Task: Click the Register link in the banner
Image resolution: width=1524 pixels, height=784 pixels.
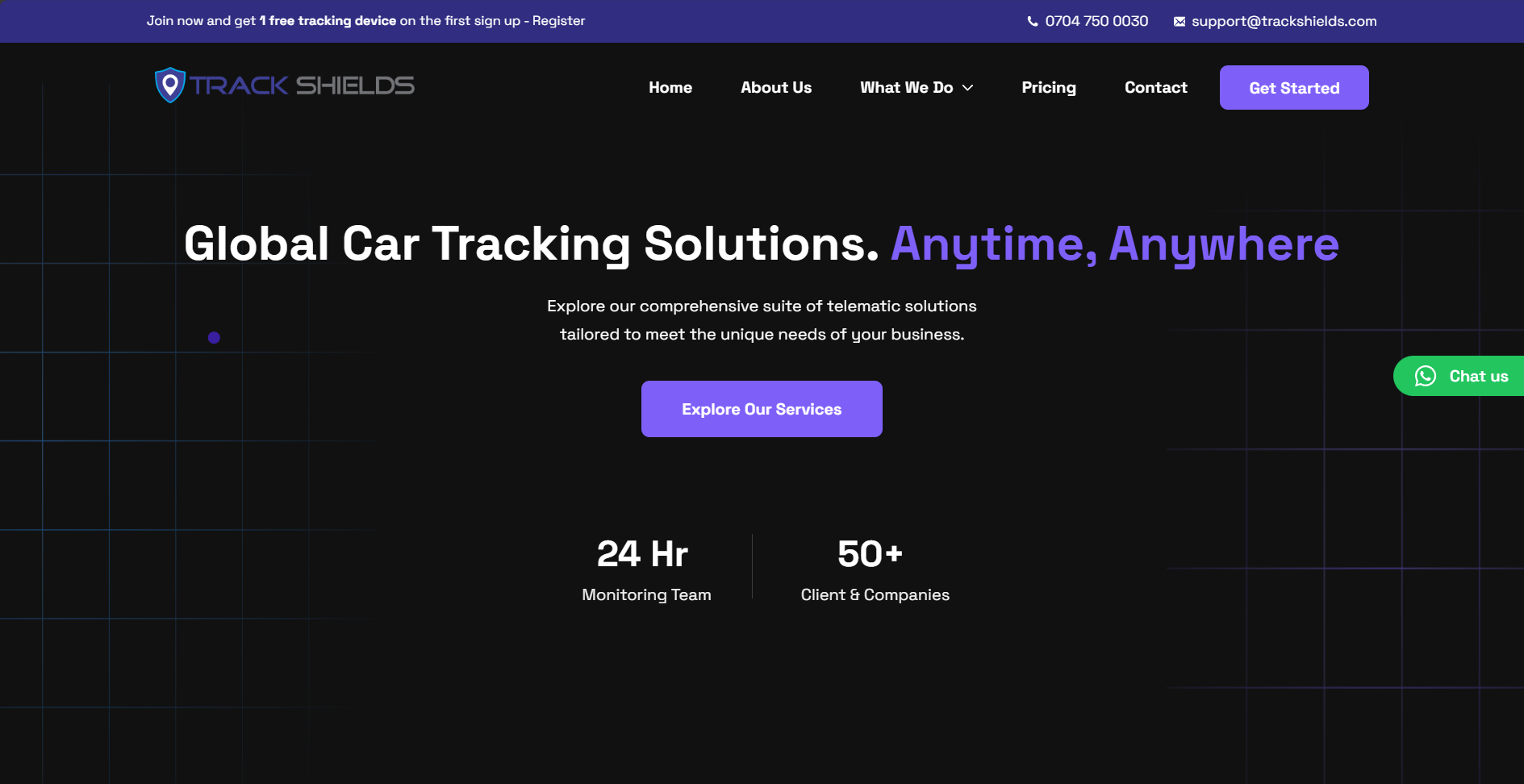Action: (x=557, y=21)
